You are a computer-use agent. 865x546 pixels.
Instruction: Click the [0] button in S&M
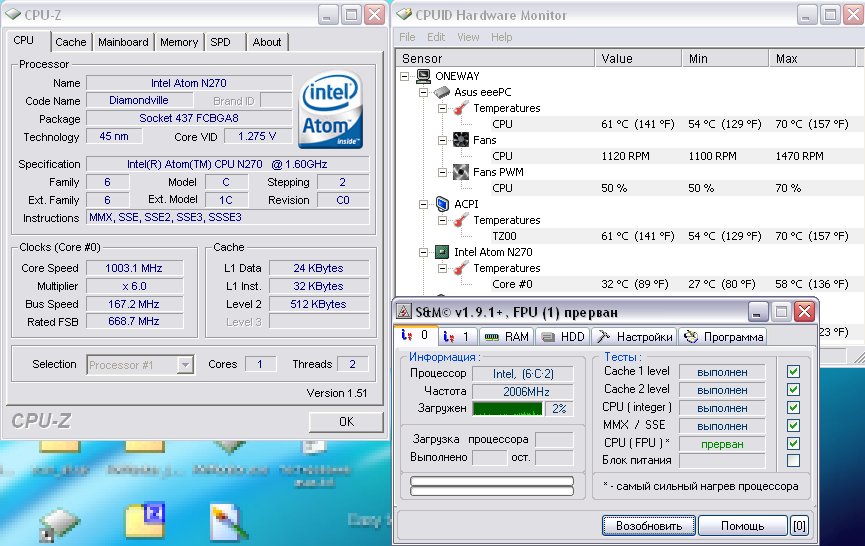tap(799, 526)
